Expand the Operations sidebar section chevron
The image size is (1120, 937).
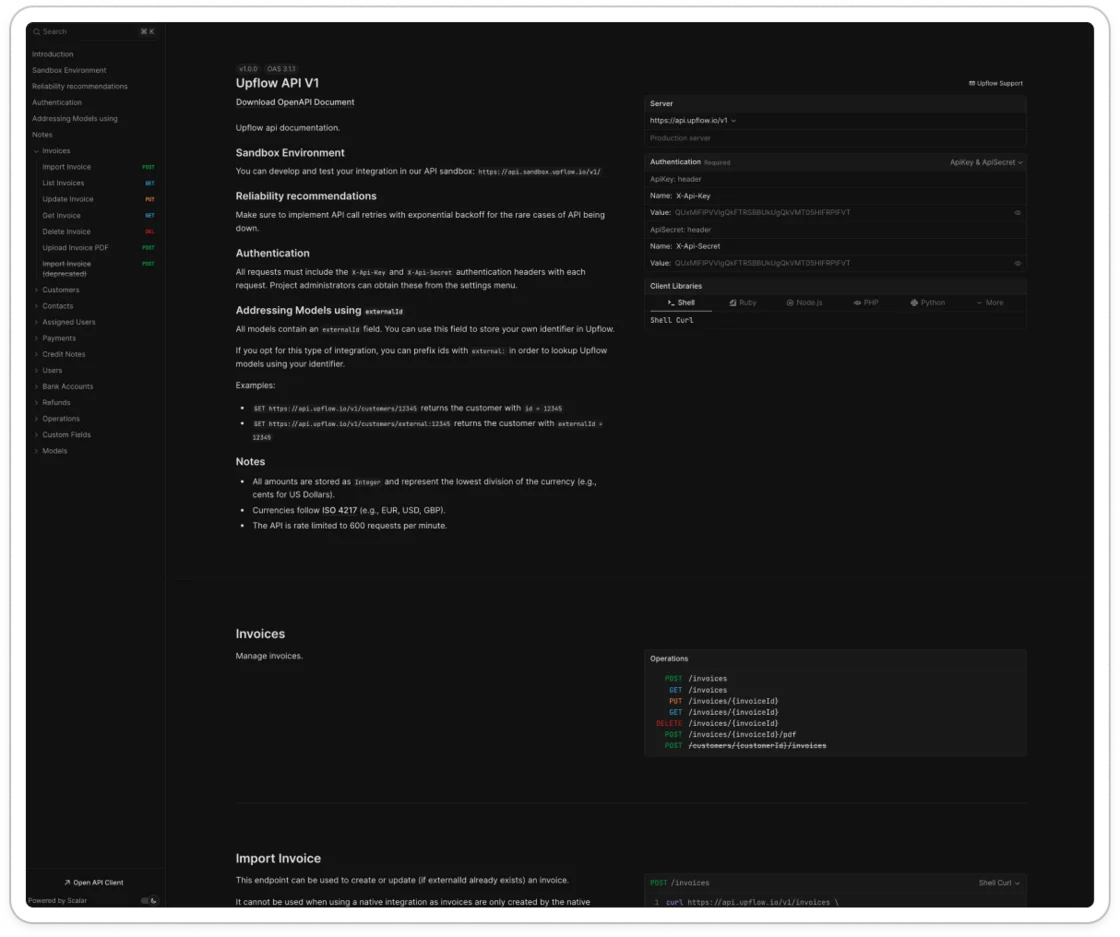point(36,419)
